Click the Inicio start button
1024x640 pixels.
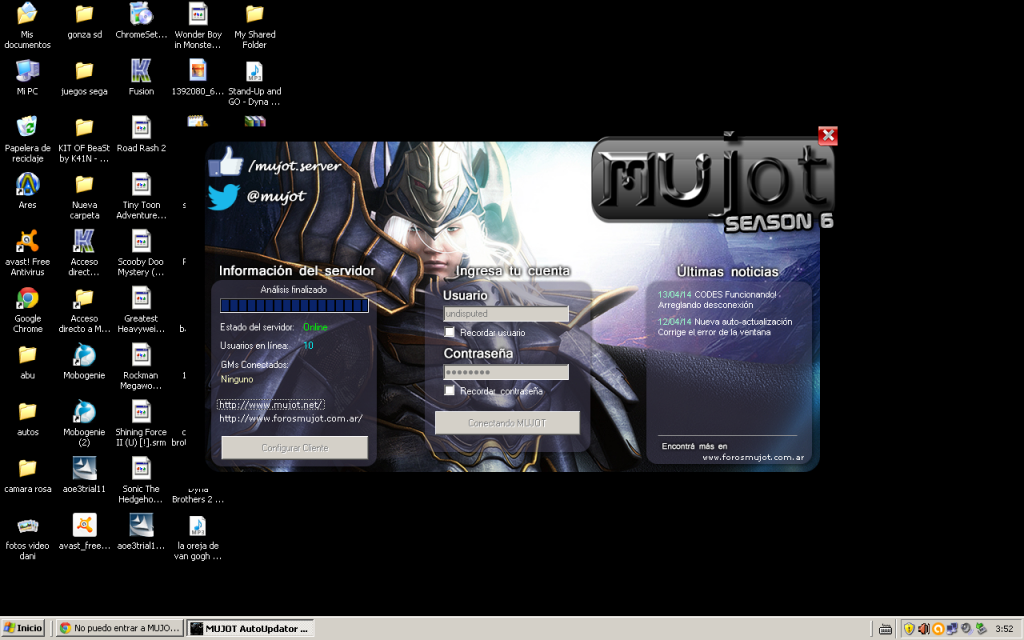pyautogui.click(x=23, y=628)
